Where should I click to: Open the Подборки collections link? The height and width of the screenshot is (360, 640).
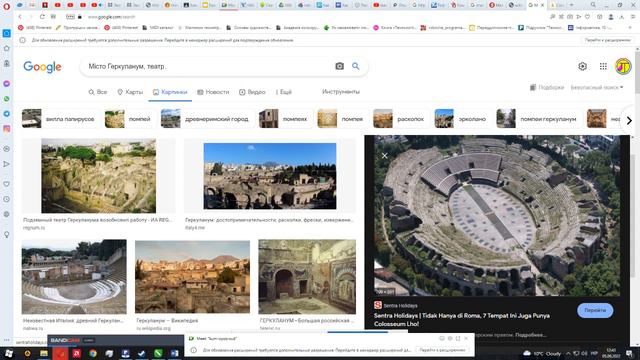point(547,87)
